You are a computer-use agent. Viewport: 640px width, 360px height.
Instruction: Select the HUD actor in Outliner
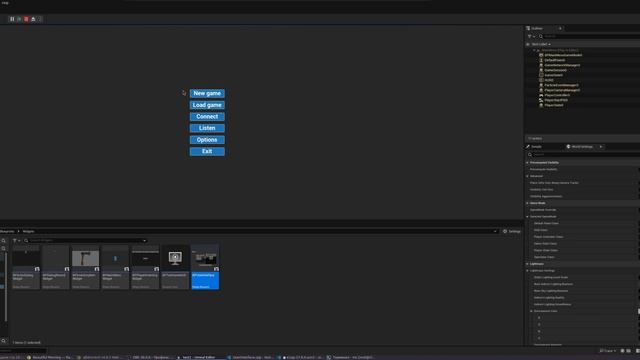coord(549,80)
